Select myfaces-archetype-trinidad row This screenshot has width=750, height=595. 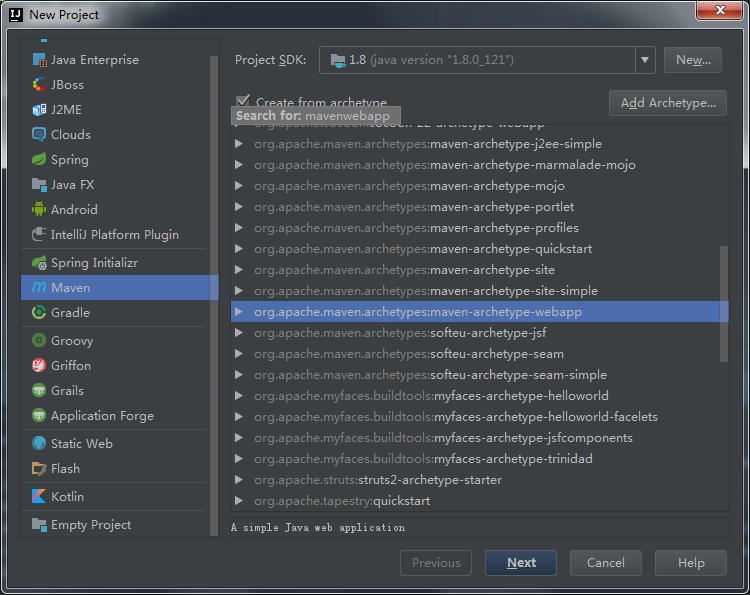tap(480, 459)
